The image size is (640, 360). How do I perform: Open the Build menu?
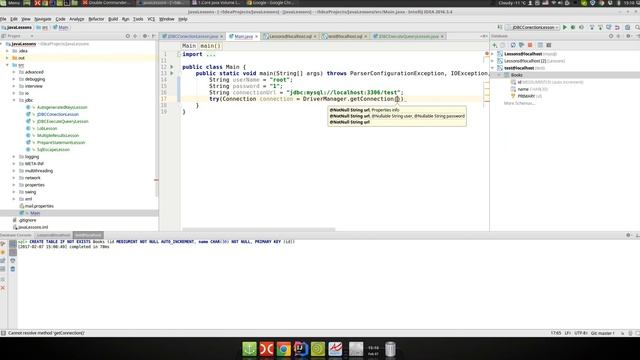[113, 19]
